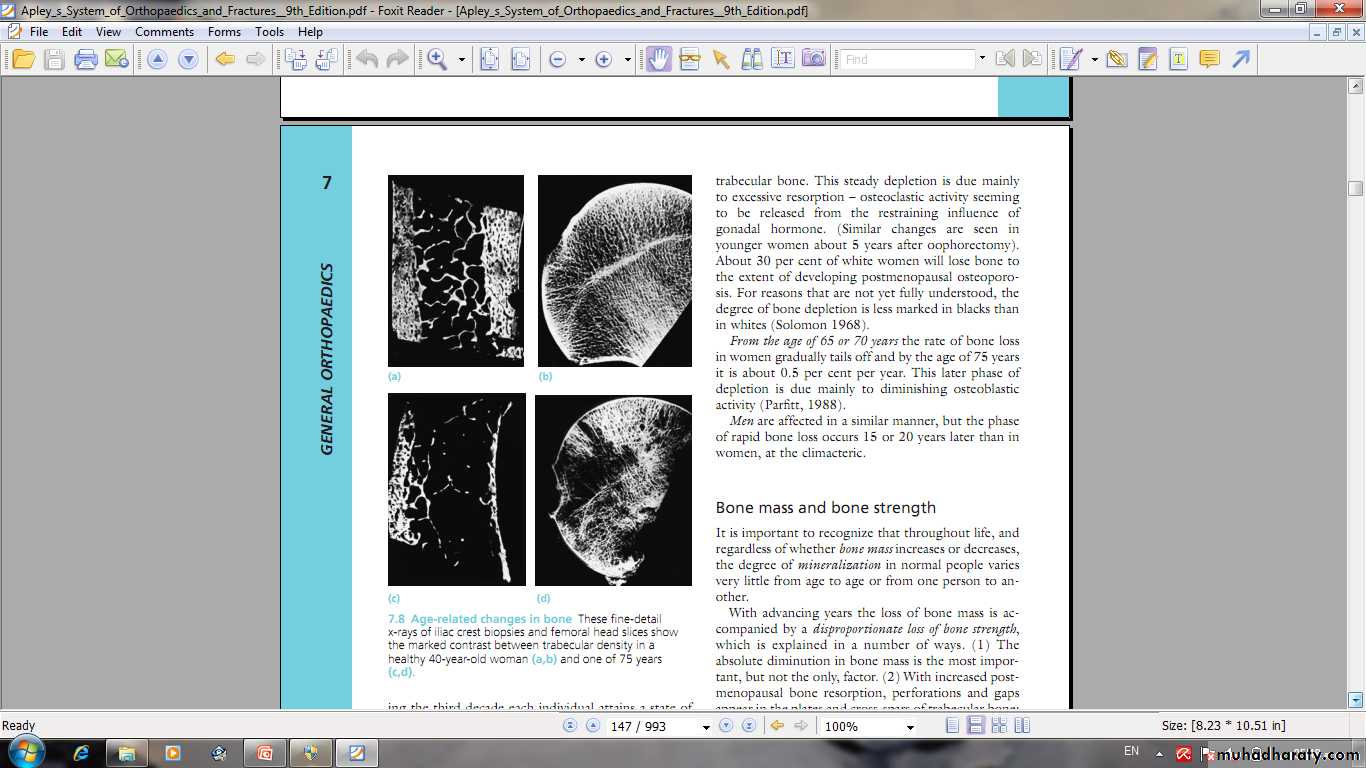Open the Tools menu
Image resolution: width=1366 pixels, height=768 pixels.
tap(269, 32)
